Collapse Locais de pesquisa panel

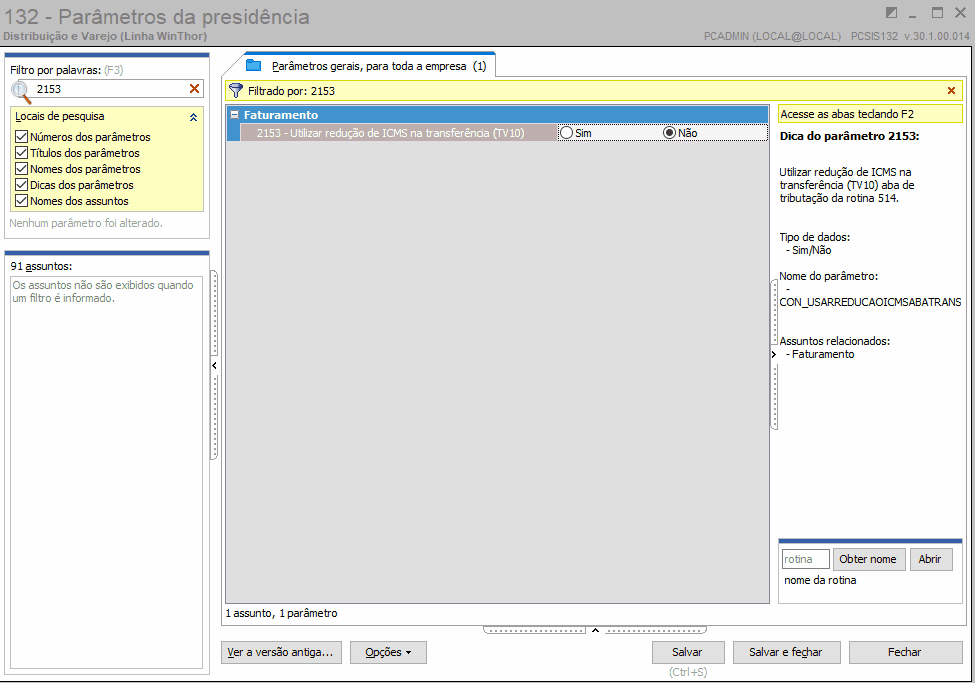193,117
